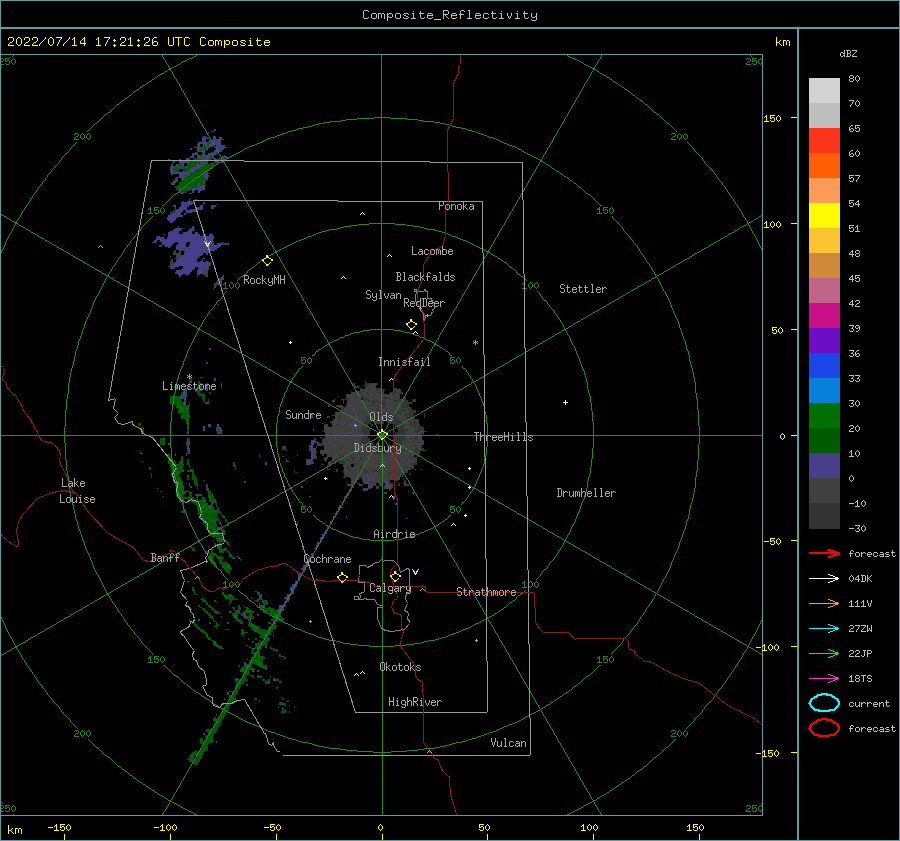Click the asterisk marker above Limestone
Screen dimensions: 900x841
pyautogui.click(x=189, y=377)
